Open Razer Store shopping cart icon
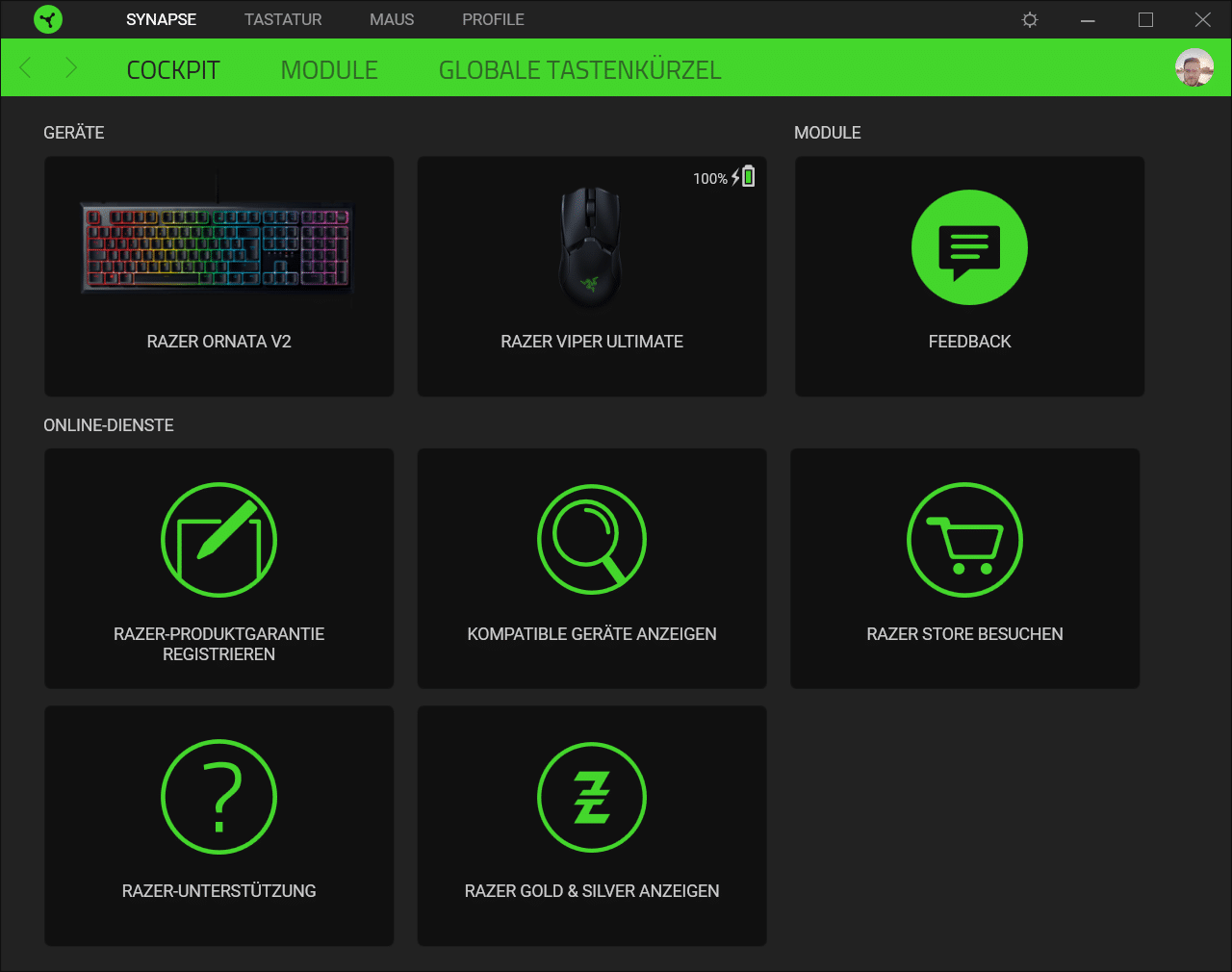The image size is (1232, 972). pos(964,540)
